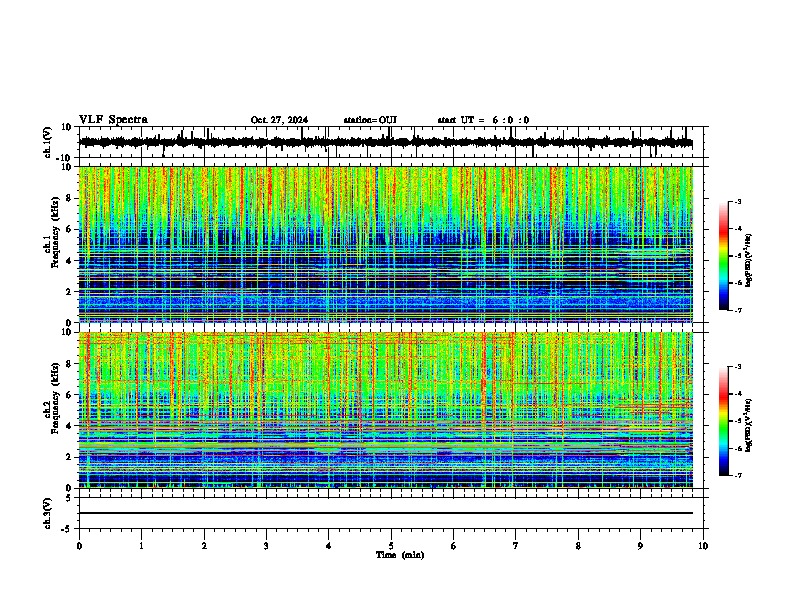Click time axis tick label "7"
The width and height of the screenshot is (792, 612).
tap(516, 546)
